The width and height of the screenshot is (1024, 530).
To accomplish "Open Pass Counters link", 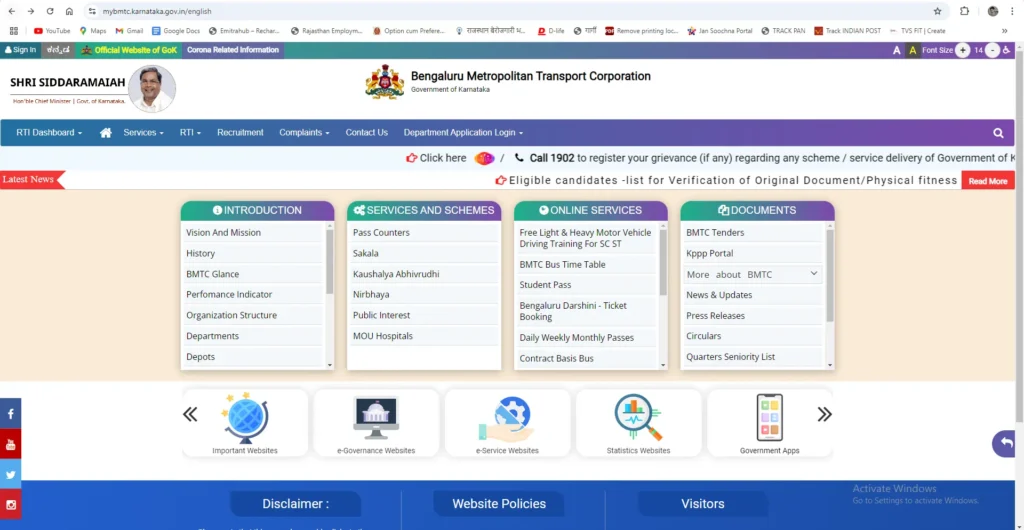I will (381, 232).
